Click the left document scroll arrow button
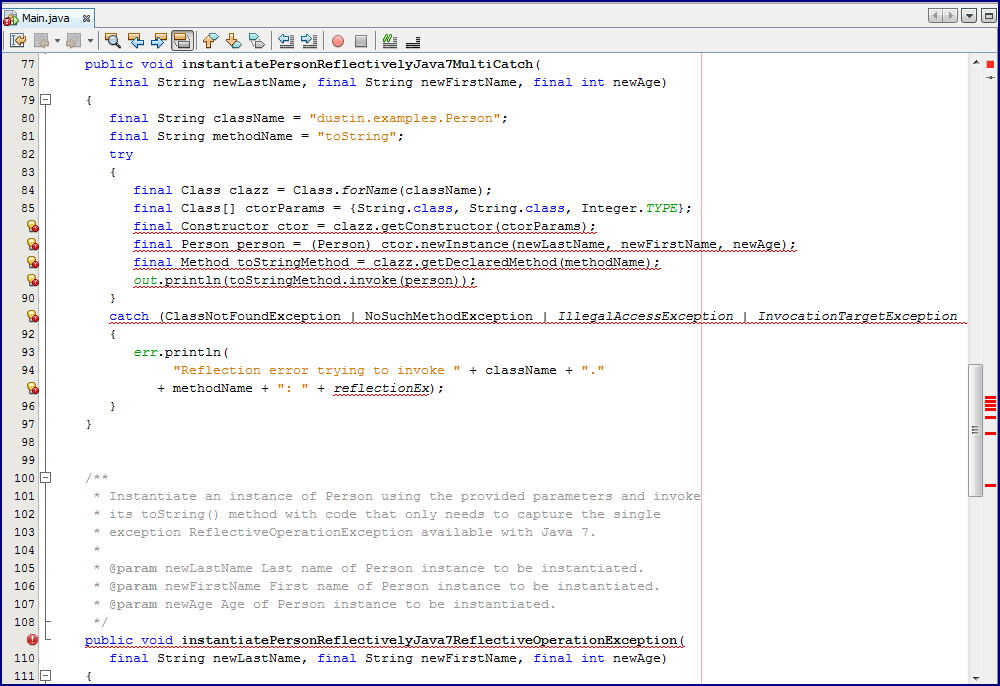1000x686 pixels. click(x=936, y=15)
